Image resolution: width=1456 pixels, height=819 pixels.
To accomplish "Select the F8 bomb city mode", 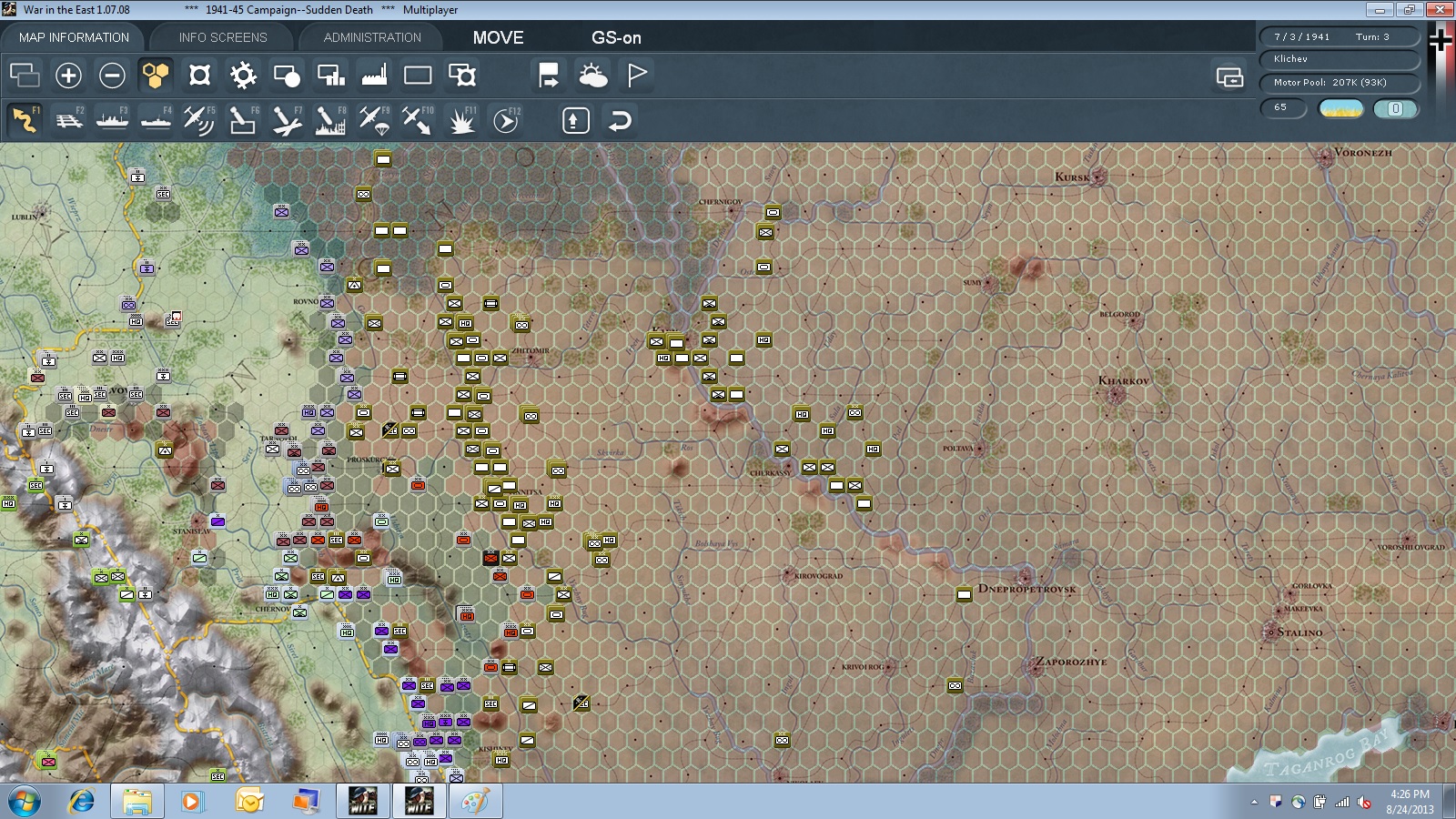I will [330, 120].
